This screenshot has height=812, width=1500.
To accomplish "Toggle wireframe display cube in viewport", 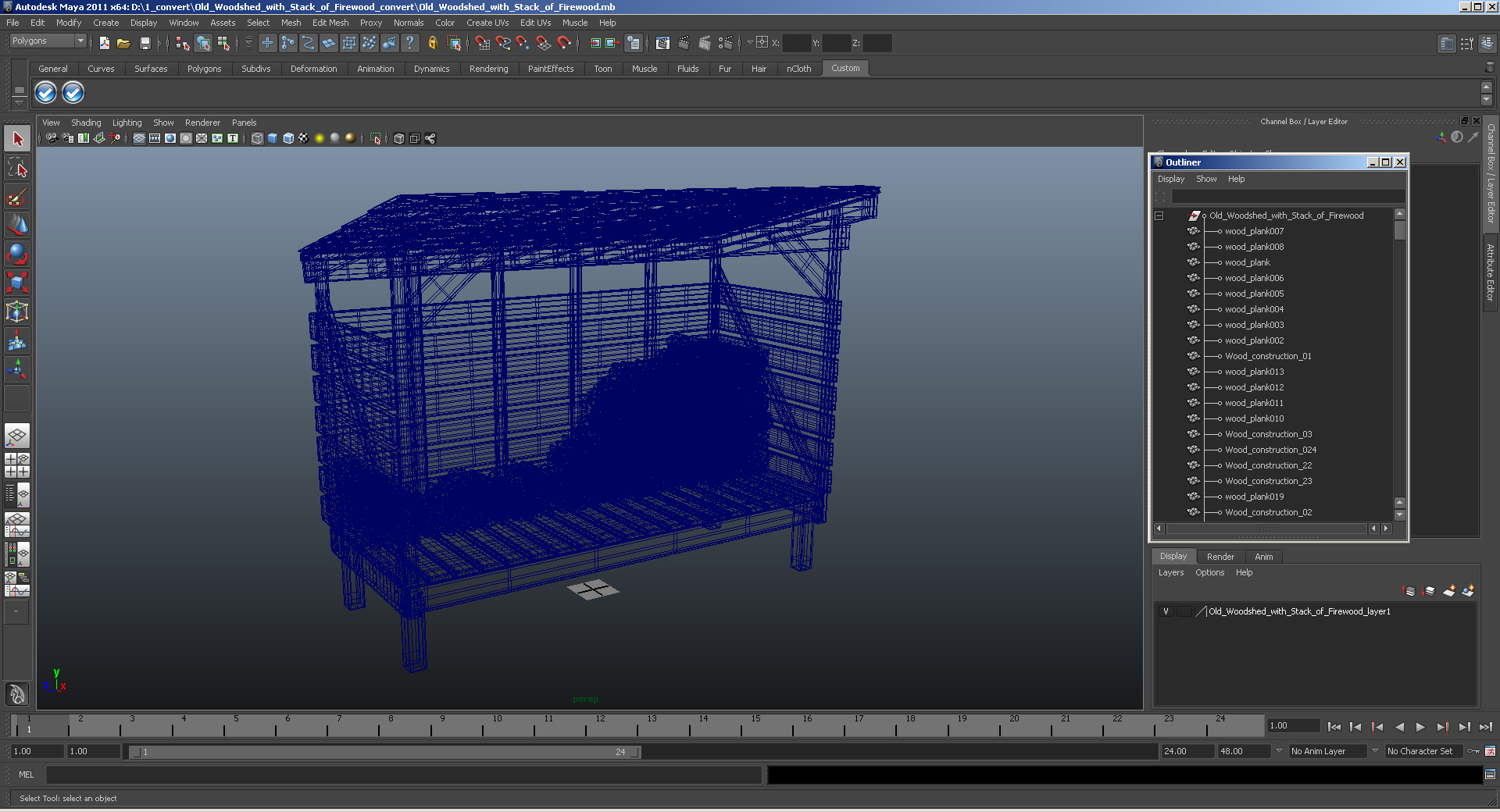I will [x=257, y=138].
